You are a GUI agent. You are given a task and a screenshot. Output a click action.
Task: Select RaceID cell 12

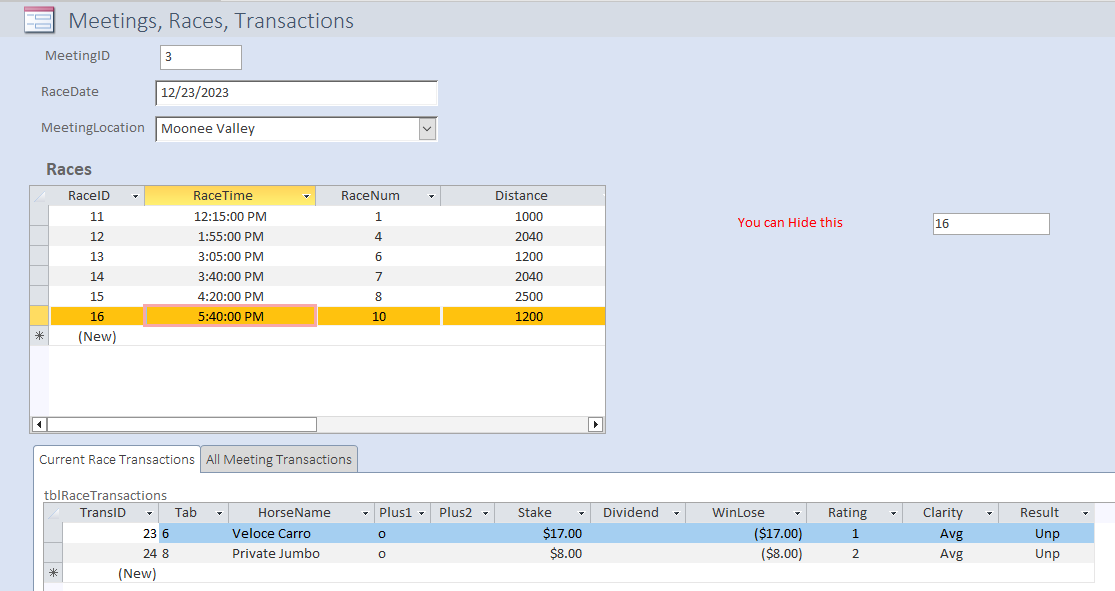[97, 236]
